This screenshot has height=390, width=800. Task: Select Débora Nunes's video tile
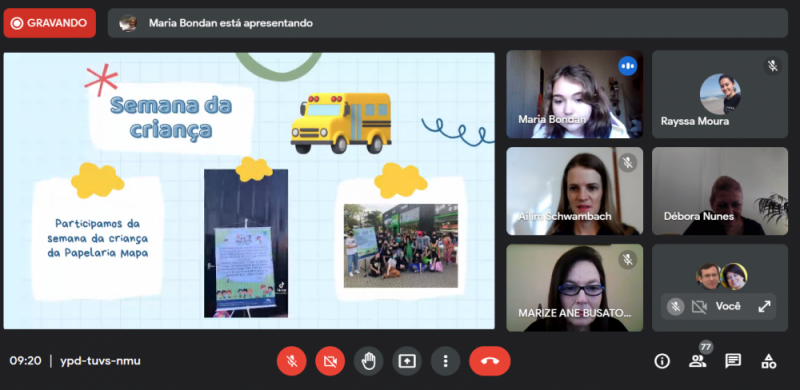point(720,191)
